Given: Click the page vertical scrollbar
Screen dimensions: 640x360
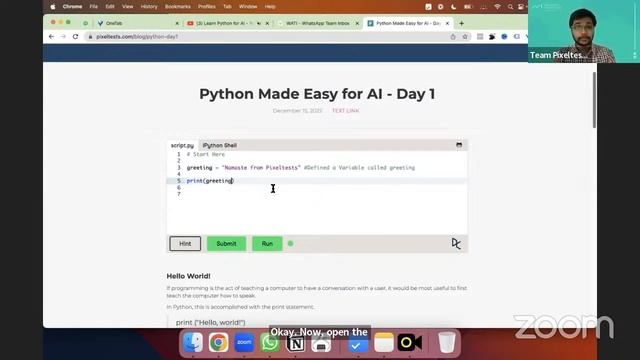Looking at the screenshot, I should click(594, 100).
